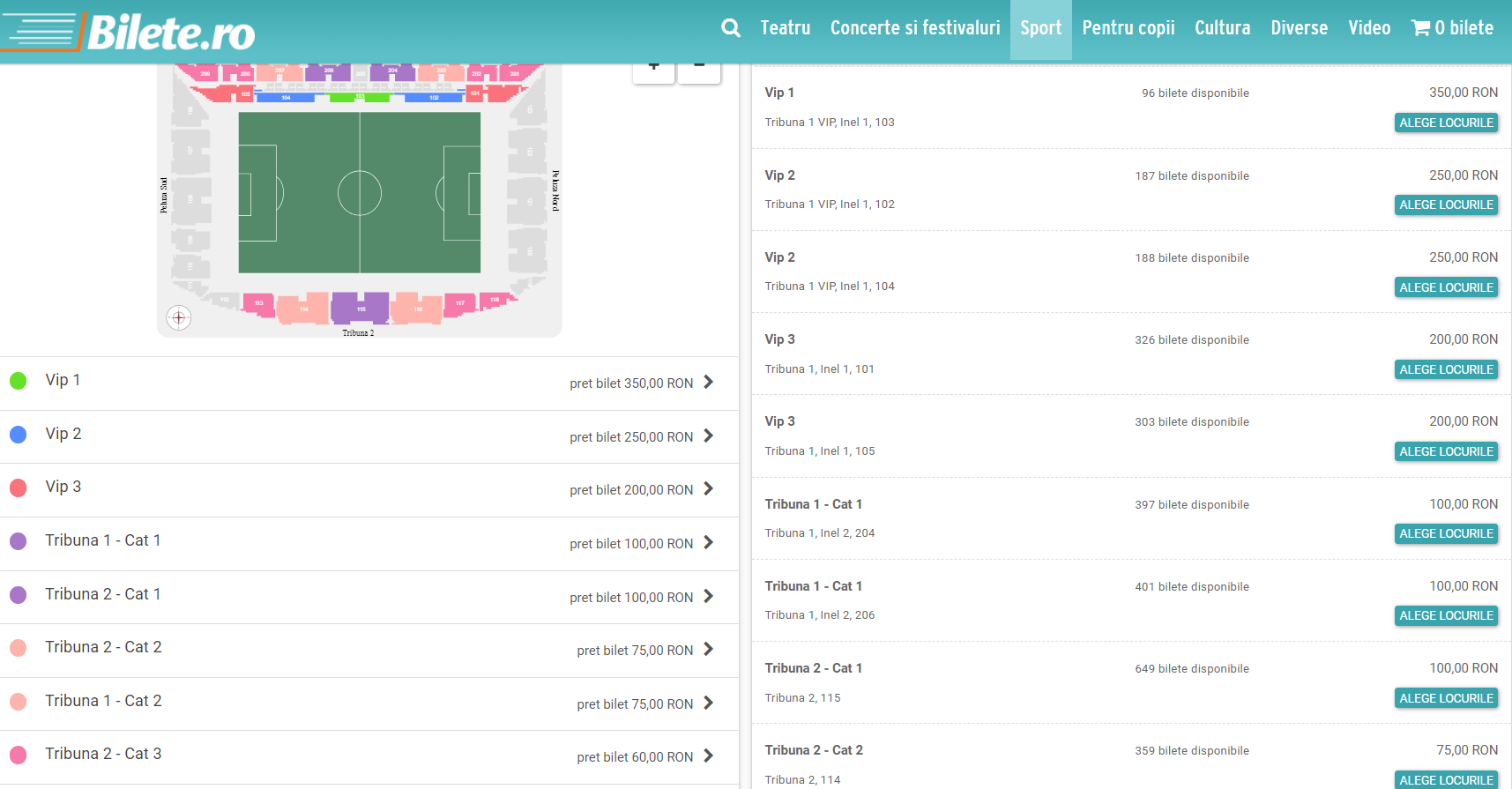Expand Tribuna 1 - Cat 1 chevron
Viewport: 1512px width, 789px height.
[708, 543]
